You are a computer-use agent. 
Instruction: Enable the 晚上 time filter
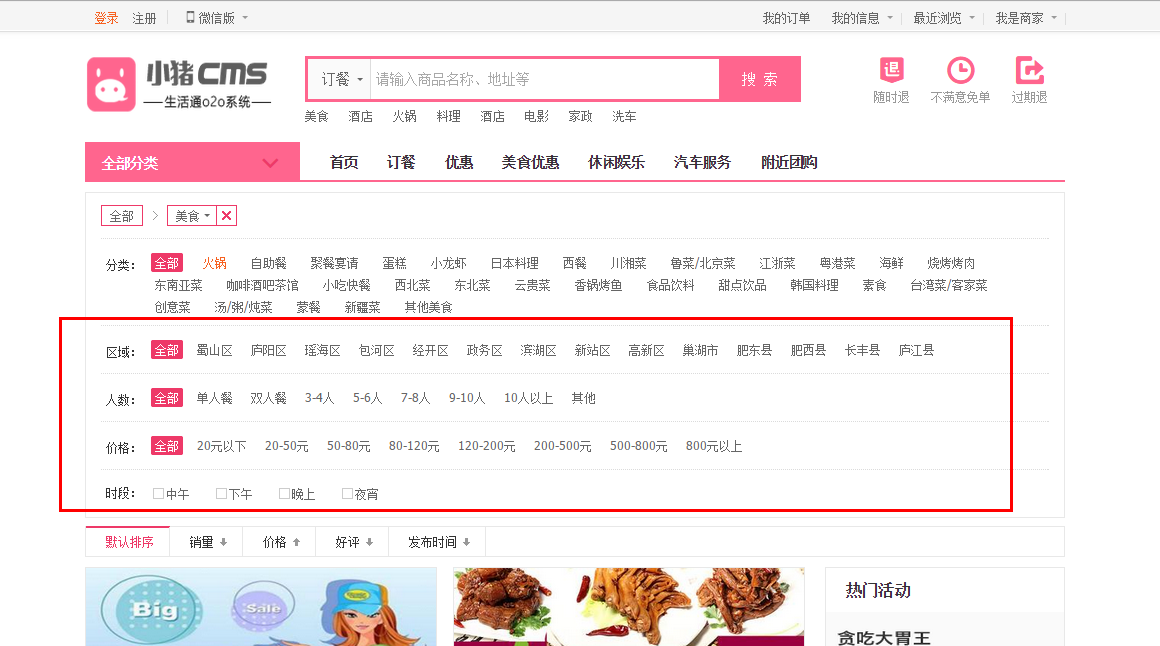pos(283,493)
